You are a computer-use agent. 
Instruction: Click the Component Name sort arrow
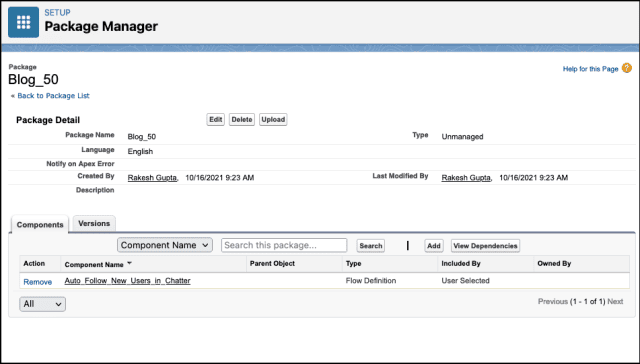tap(129, 264)
